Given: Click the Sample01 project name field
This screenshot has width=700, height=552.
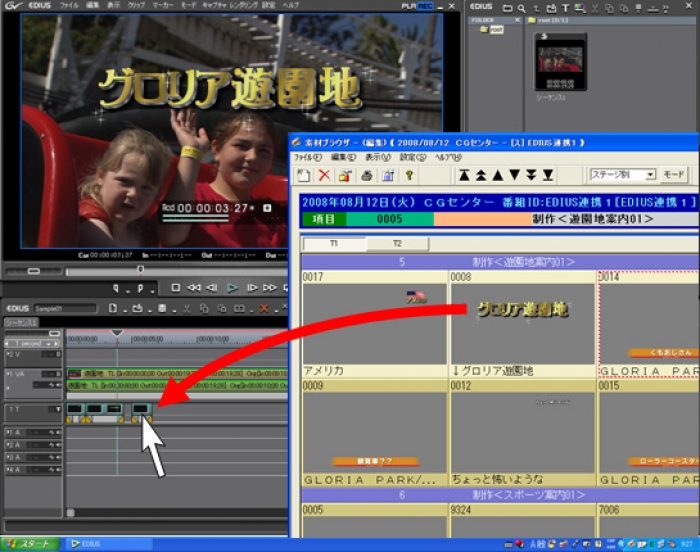Looking at the screenshot, I should click(65, 309).
